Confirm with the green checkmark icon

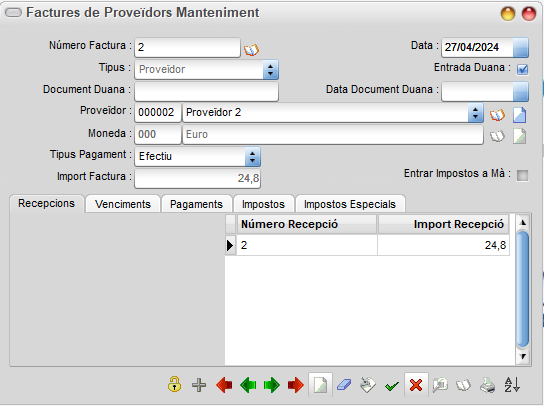[392, 386]
